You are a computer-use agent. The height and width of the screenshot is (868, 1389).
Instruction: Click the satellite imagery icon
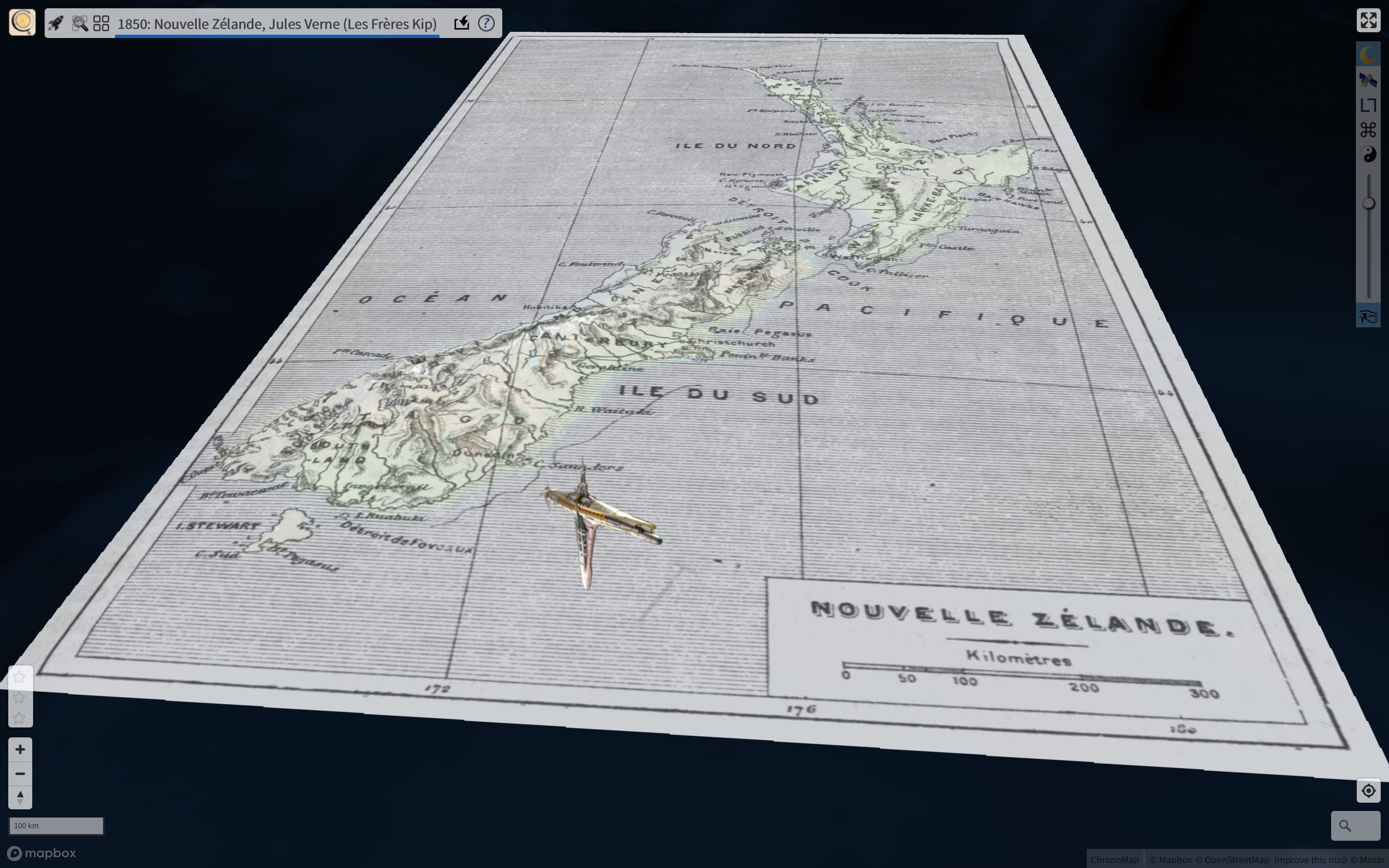1368,80
